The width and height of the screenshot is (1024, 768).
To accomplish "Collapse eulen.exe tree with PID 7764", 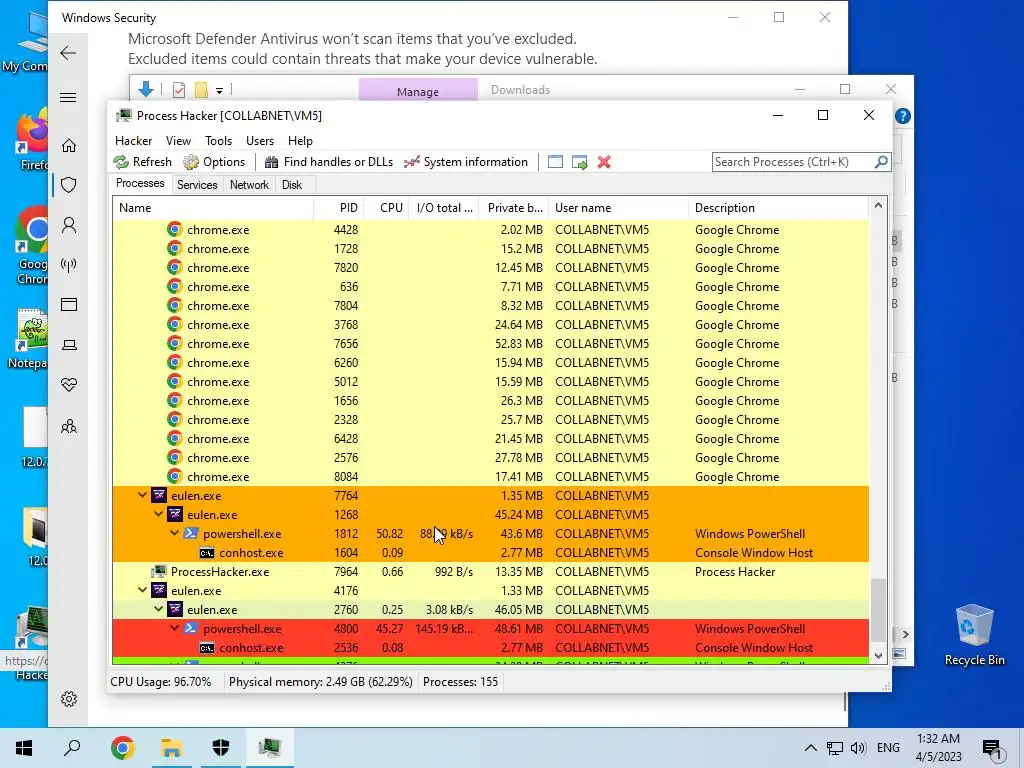I will tap(142, 496).
